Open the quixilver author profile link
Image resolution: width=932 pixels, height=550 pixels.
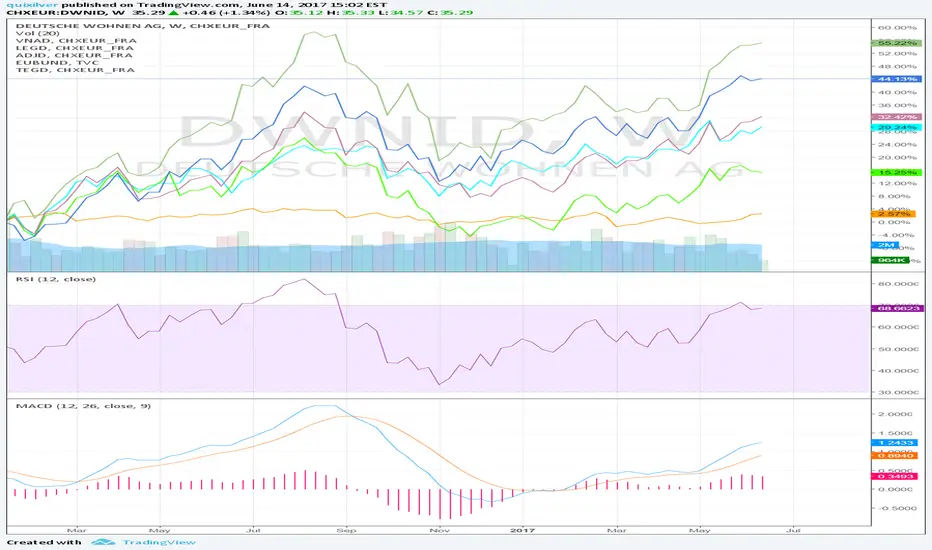[32, 4]
